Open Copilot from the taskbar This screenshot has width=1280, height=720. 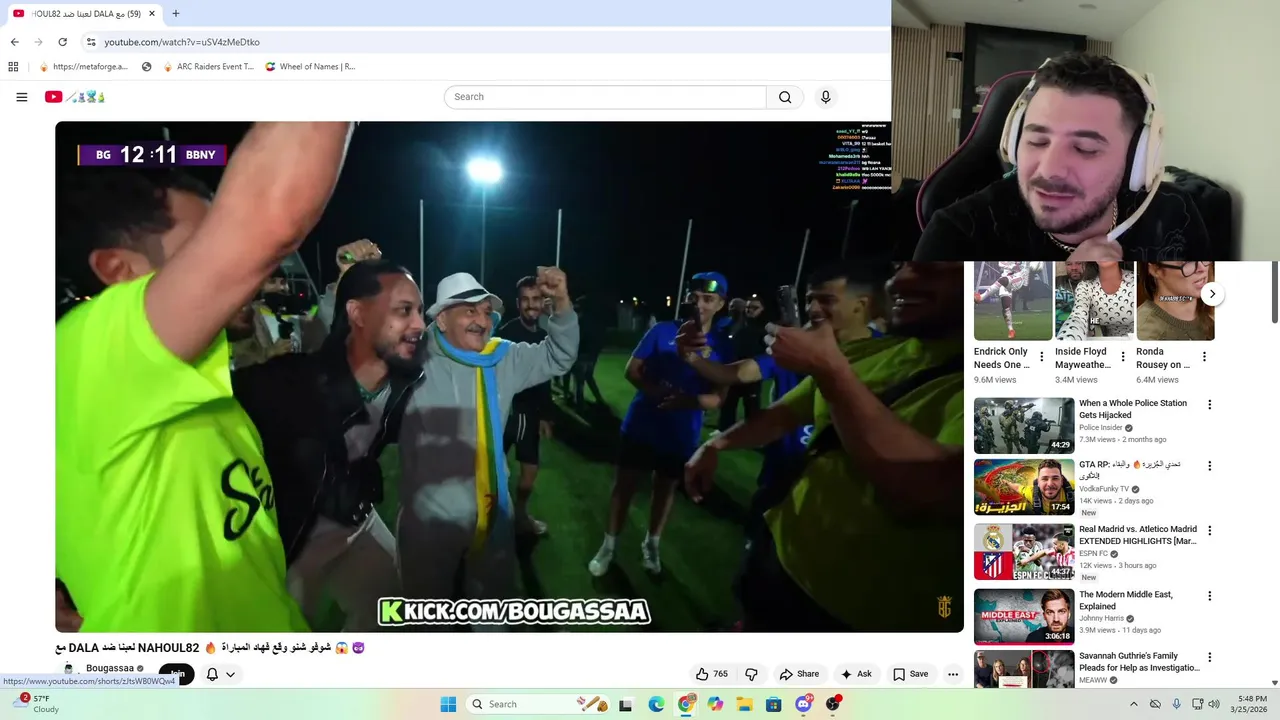coord(715,704)
